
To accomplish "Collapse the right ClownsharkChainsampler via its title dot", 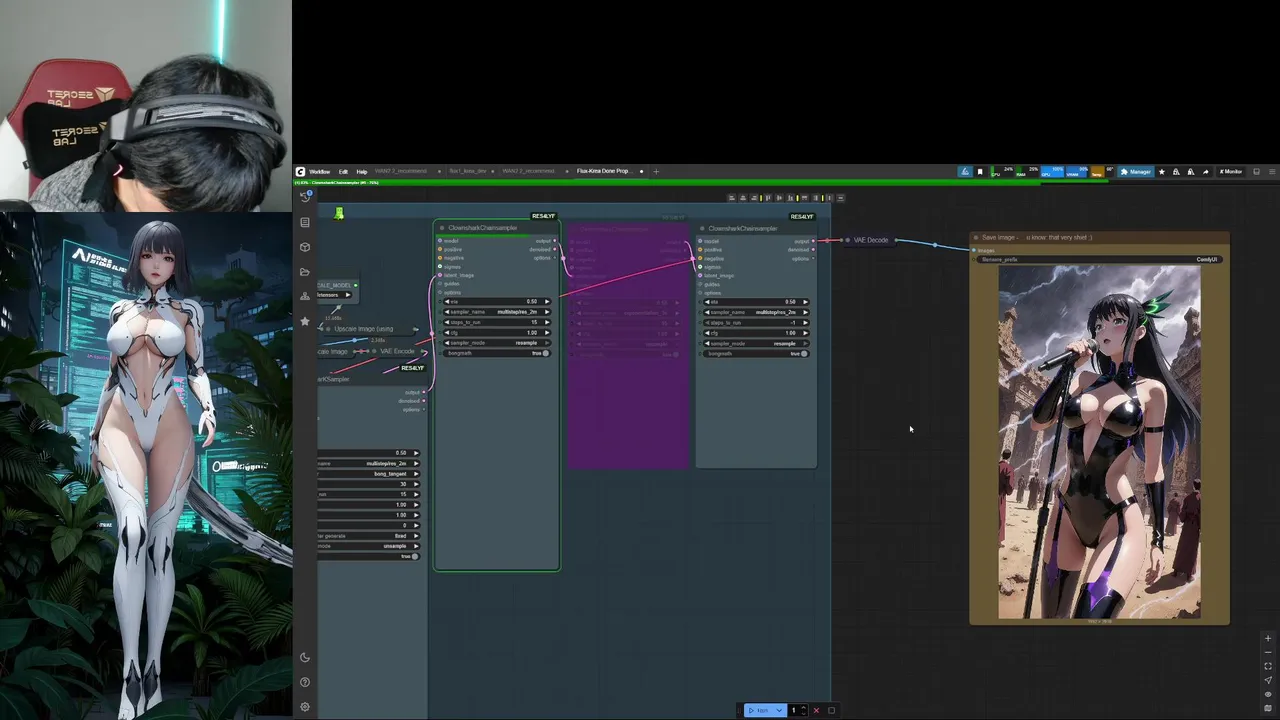I will pos(702,228).
